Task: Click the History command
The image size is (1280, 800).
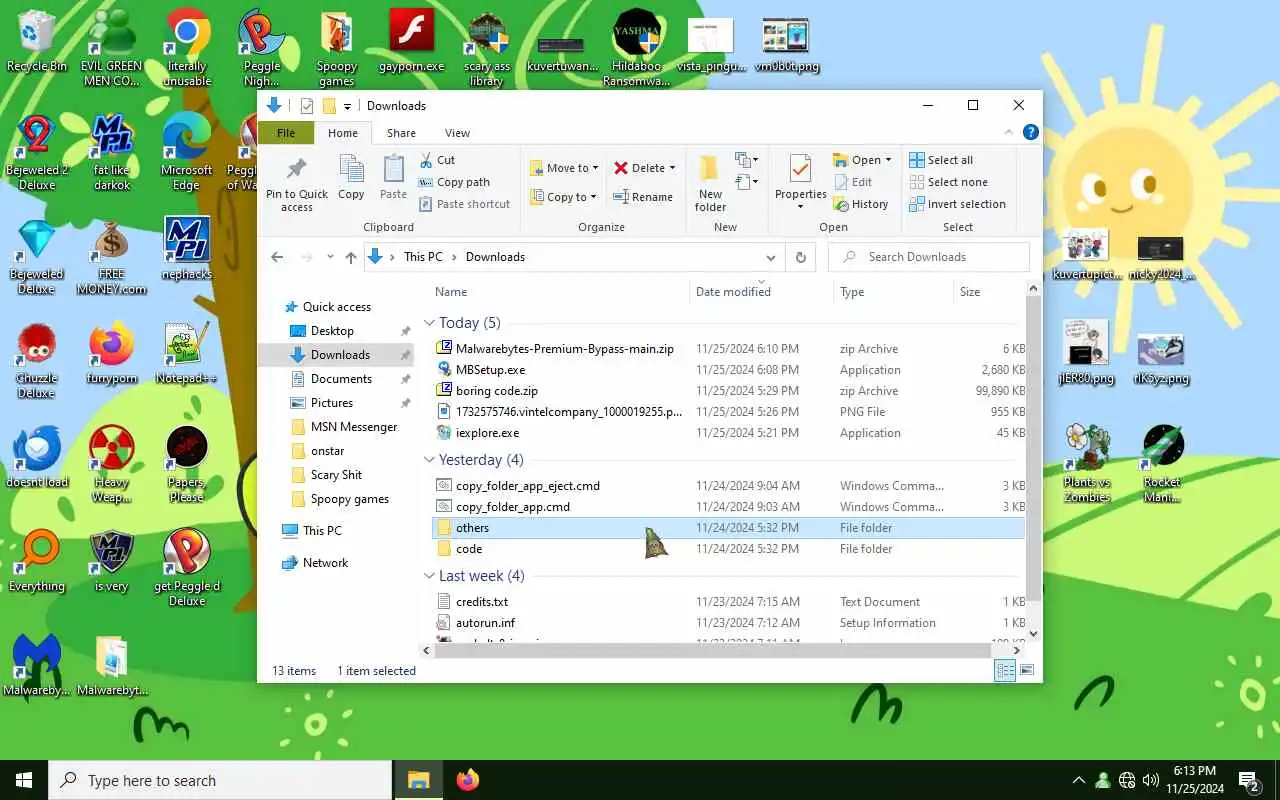Action: click(860, 204)
